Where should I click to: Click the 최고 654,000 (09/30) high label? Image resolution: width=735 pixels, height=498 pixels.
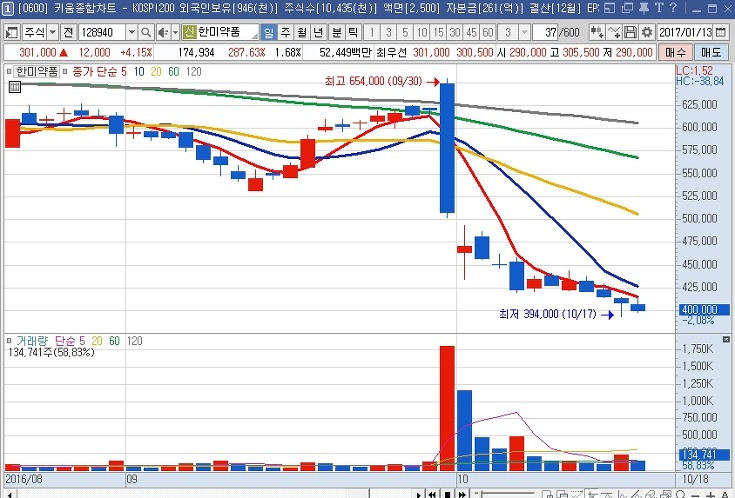(374, 81)
